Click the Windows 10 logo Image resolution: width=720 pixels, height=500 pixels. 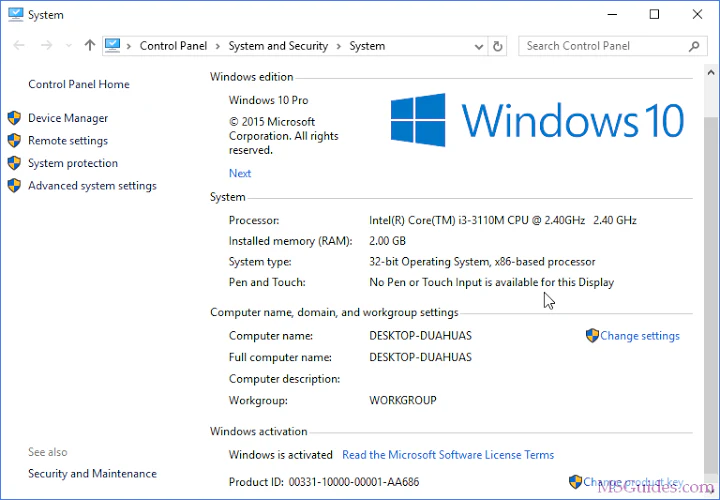click(x=418, y=120)
